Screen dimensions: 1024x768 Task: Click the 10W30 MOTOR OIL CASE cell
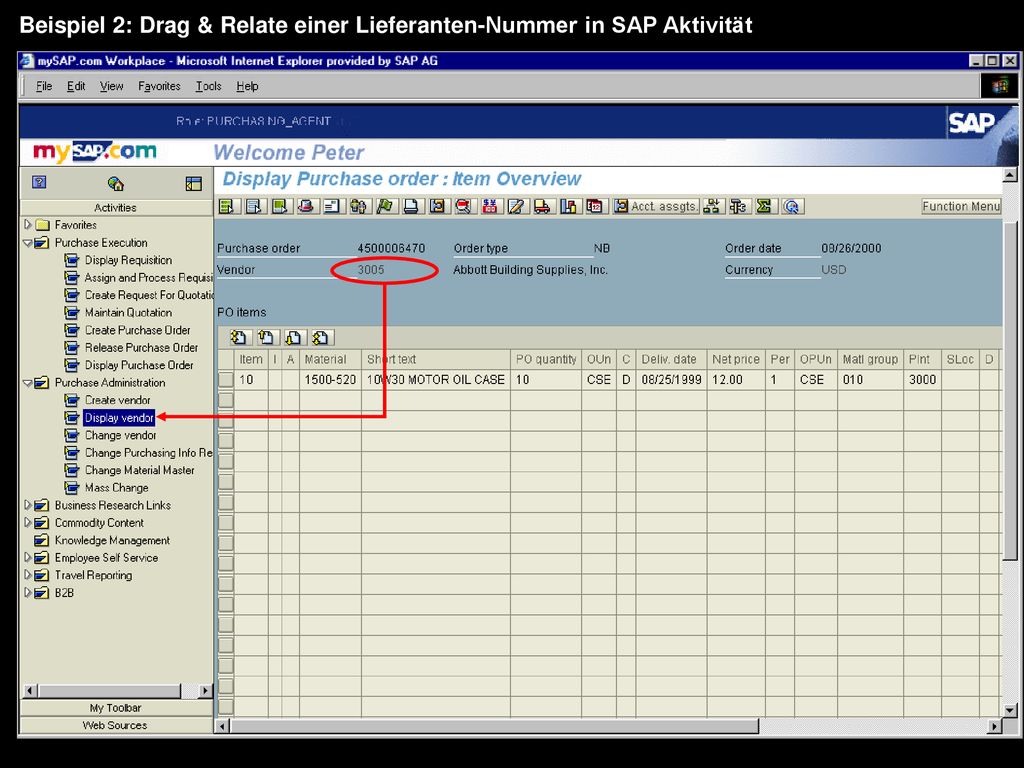point(436,379)
